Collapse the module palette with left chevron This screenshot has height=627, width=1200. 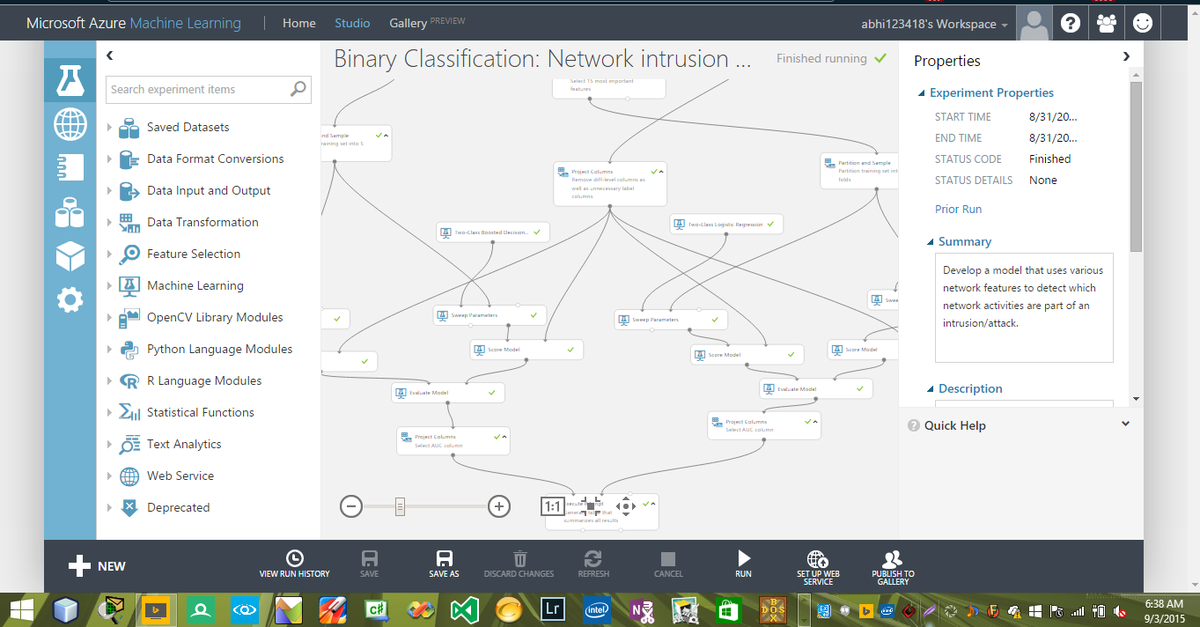pos(109,55)
